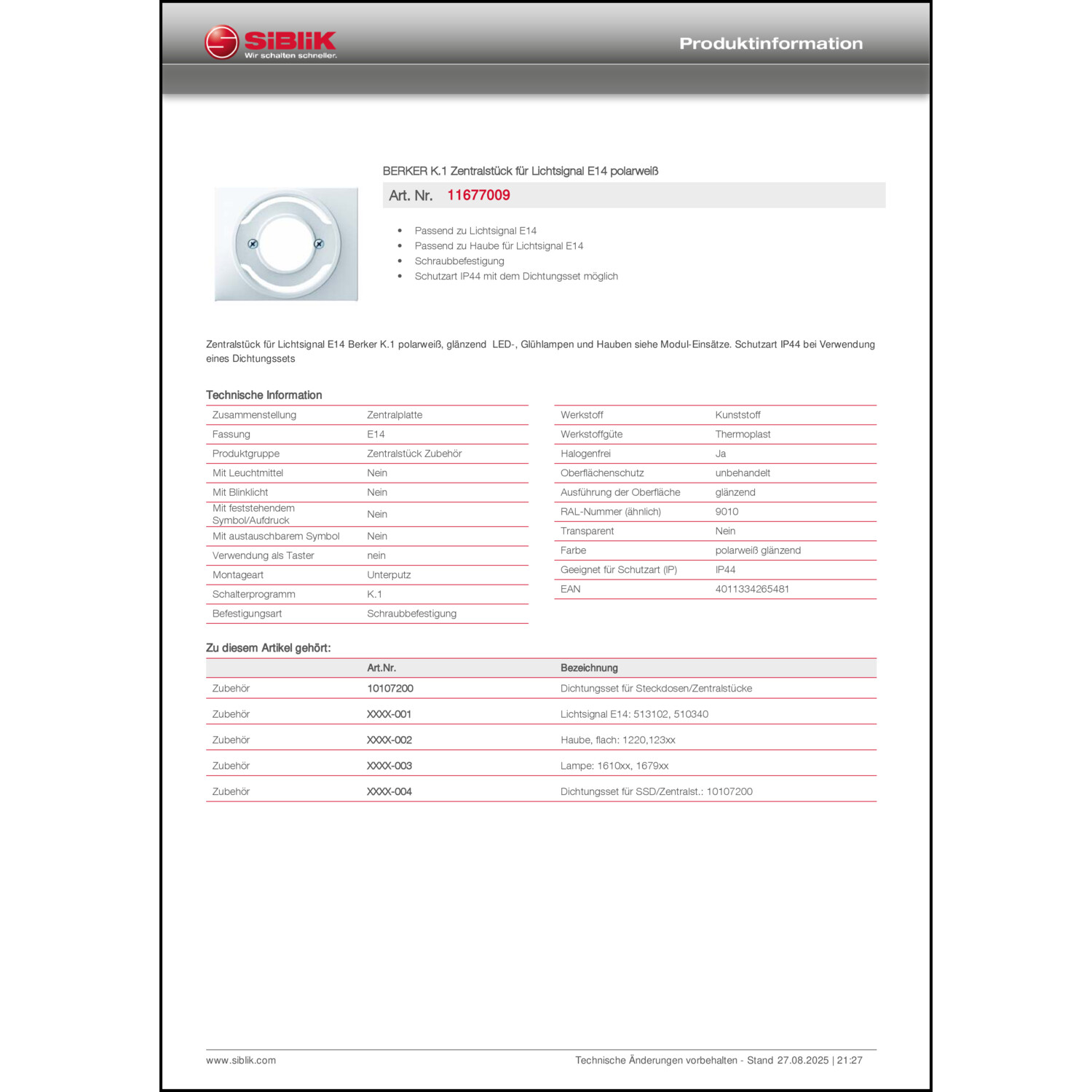Select the Technische Information section heading
This screenshot has width=1092, height=1092.
tap(264, 395)
